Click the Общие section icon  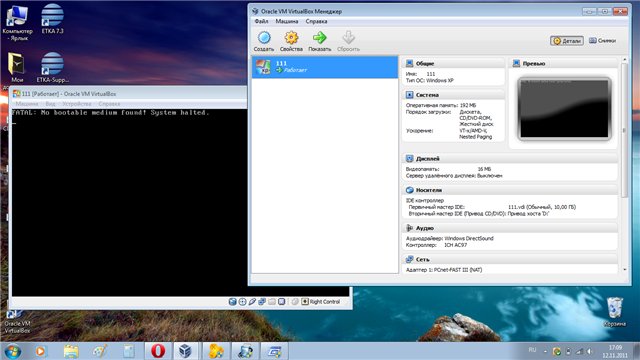[409, 63]
